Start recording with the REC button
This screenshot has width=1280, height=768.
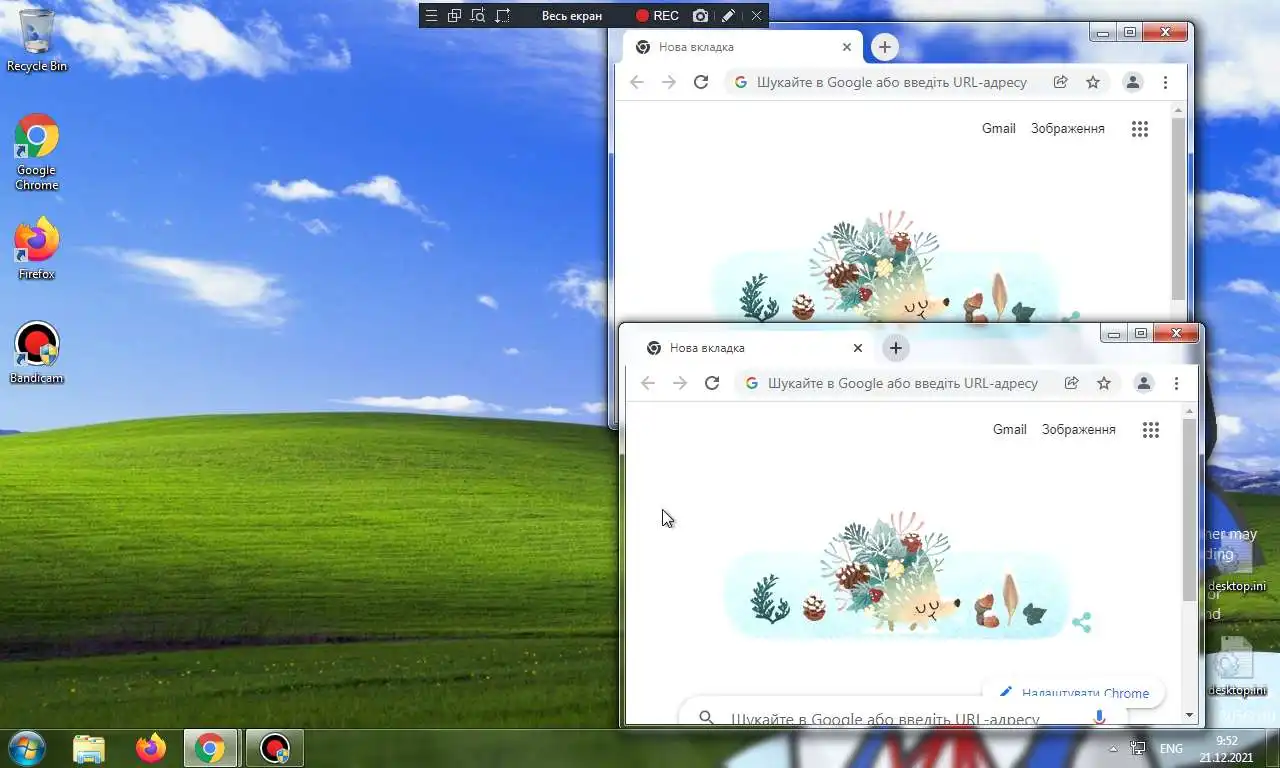[658, 16]
